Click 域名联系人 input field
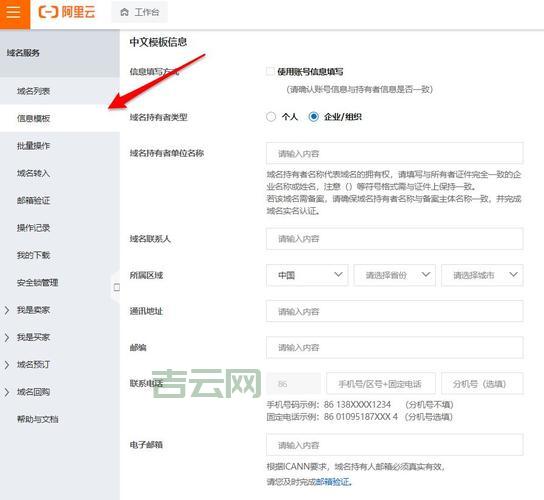 coord(394,239)
